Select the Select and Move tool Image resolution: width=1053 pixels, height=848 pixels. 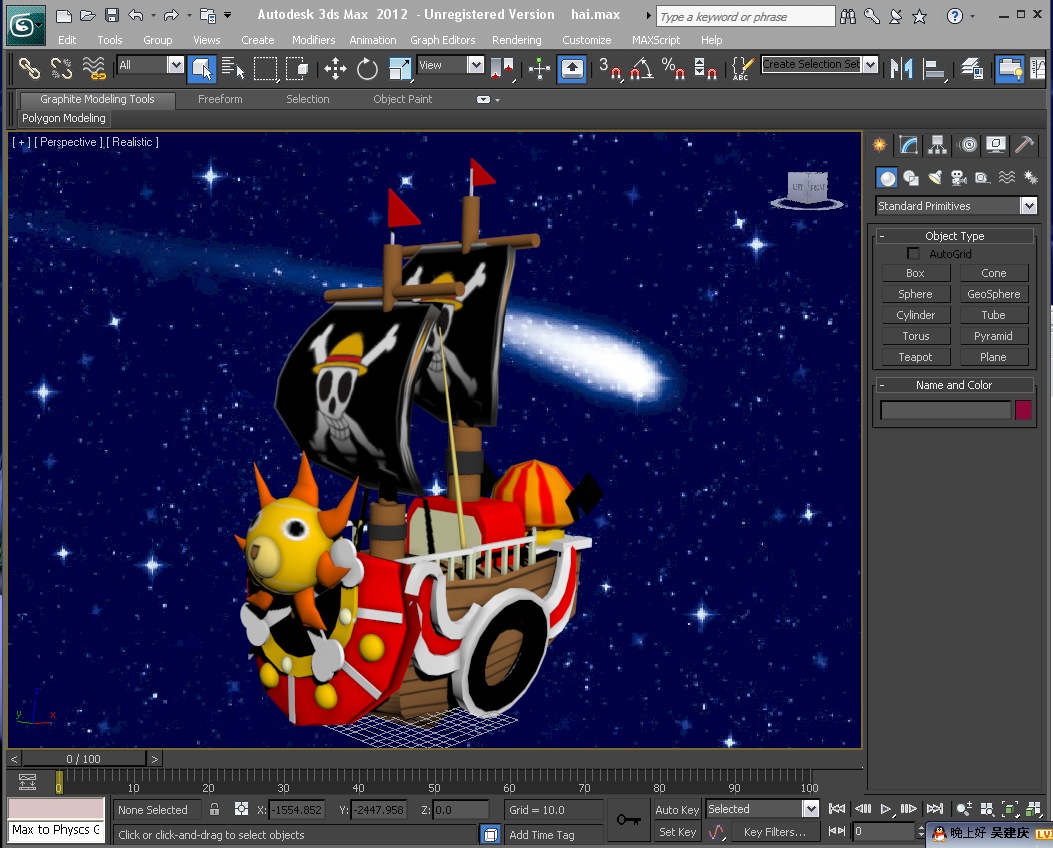[x=335, y=68]
